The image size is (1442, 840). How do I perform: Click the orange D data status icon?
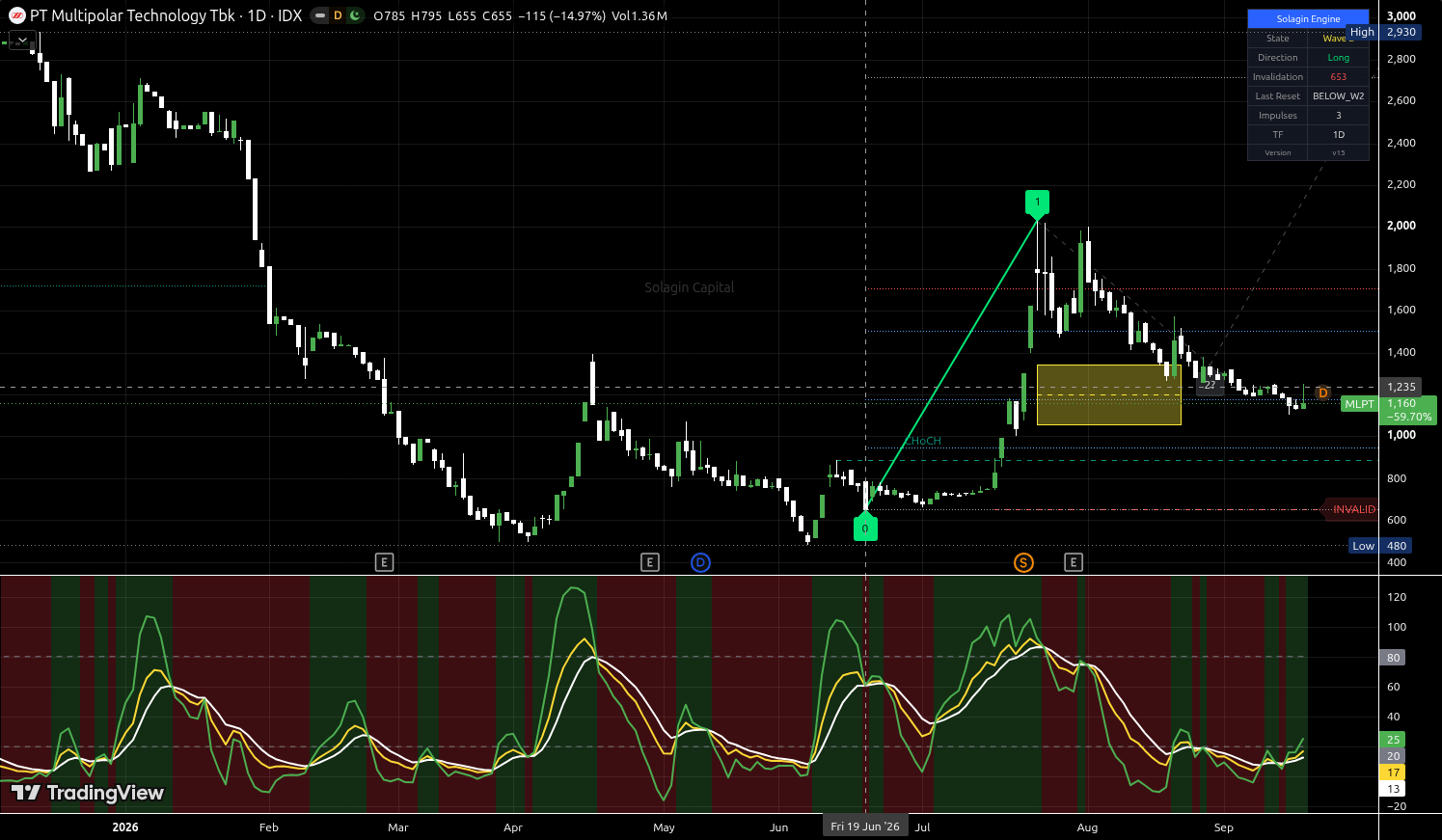[338, 15]
